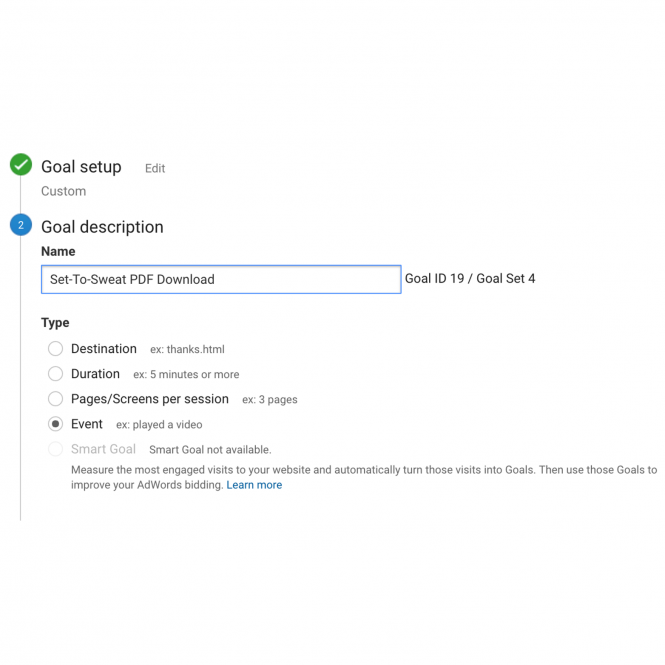Click the Duration label text
Image resolution: width=665 pixels, height=665 pixels.
[95, 374]
